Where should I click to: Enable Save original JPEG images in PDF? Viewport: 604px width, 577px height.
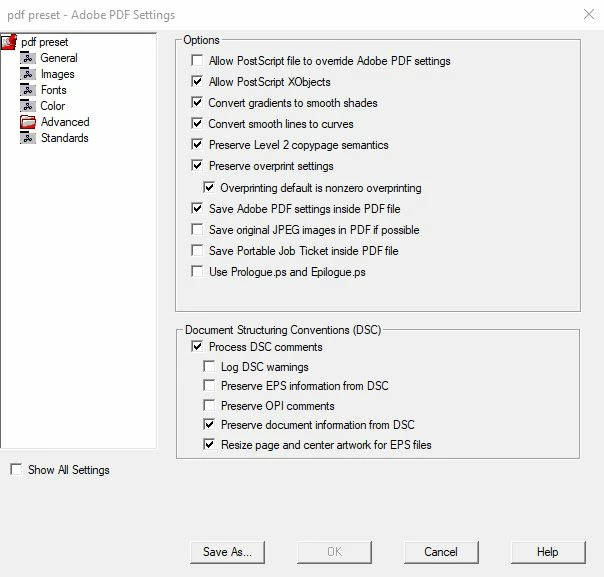pos(197,230)
